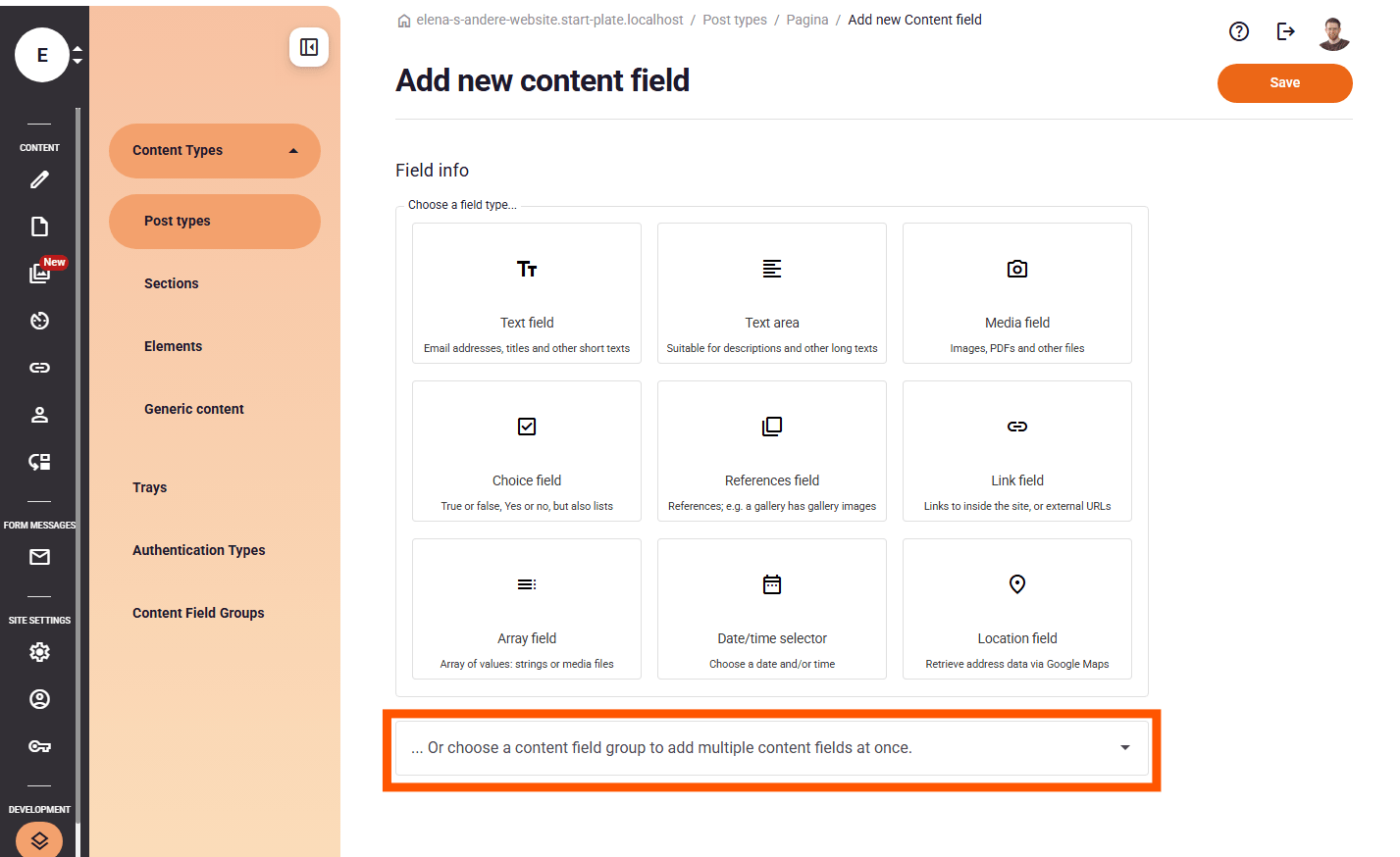This screenshot has height=857, width=1400.
Task: Click the key icon in left rail
Action: pyautogui.click(x=39, y=746)
